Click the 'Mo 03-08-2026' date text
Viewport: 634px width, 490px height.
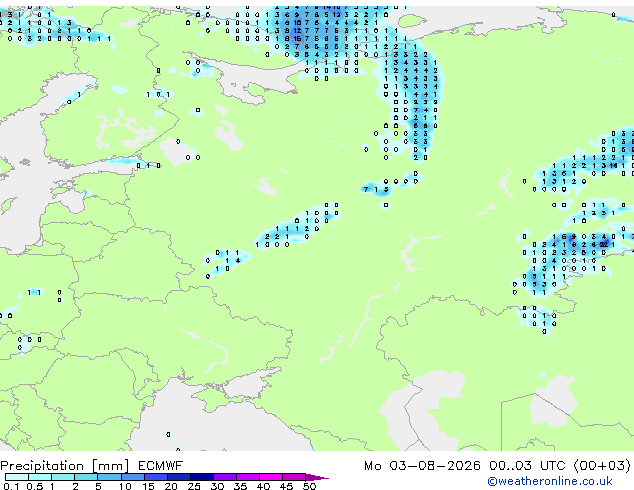(422, 466)
